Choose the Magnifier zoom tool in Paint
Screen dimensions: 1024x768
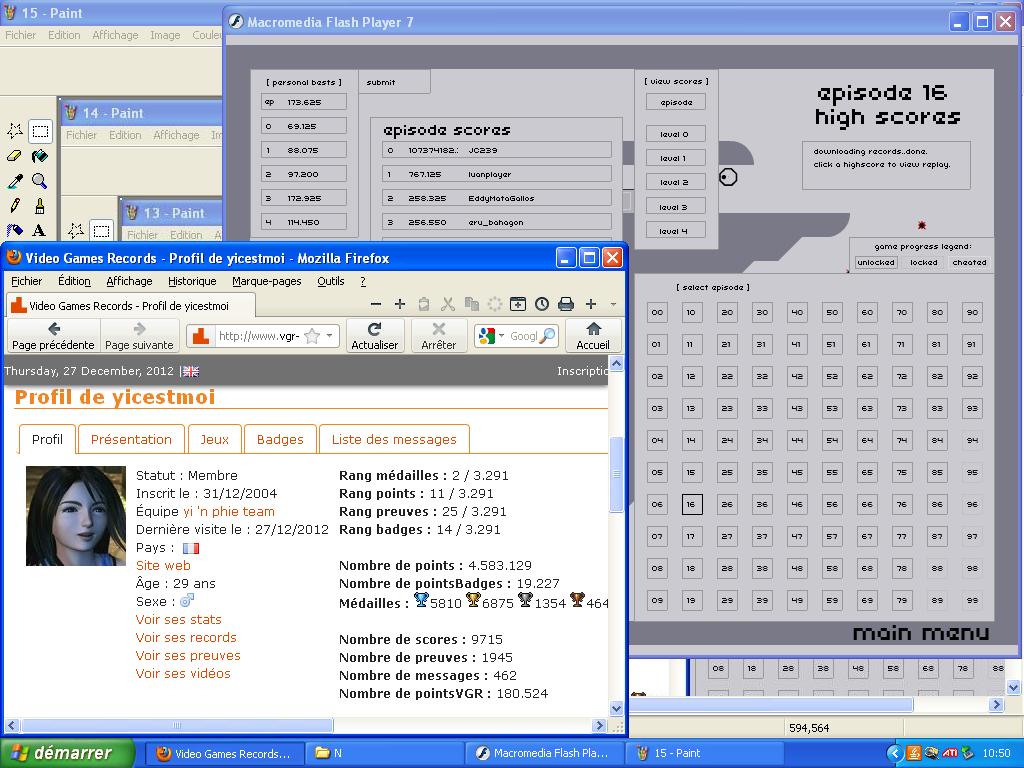click(39, 181)
